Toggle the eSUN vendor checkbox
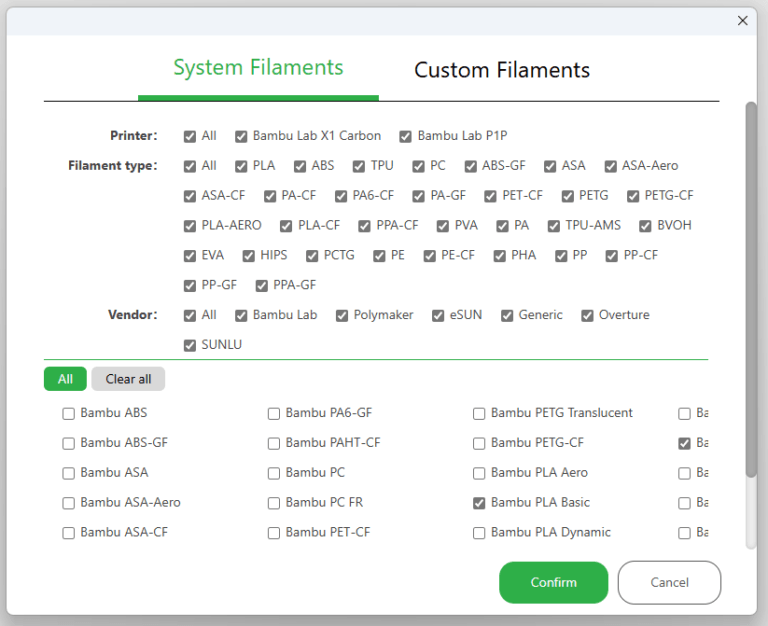Screen dimensions: 768x626 tap(438, 315)
